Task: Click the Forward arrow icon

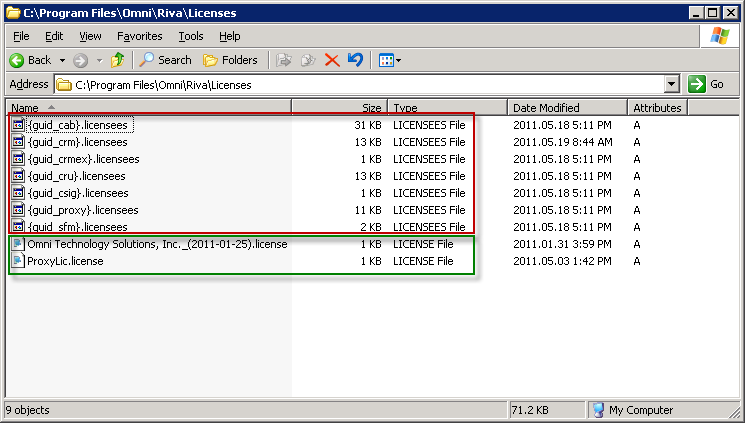Action: tap(80, 60)
